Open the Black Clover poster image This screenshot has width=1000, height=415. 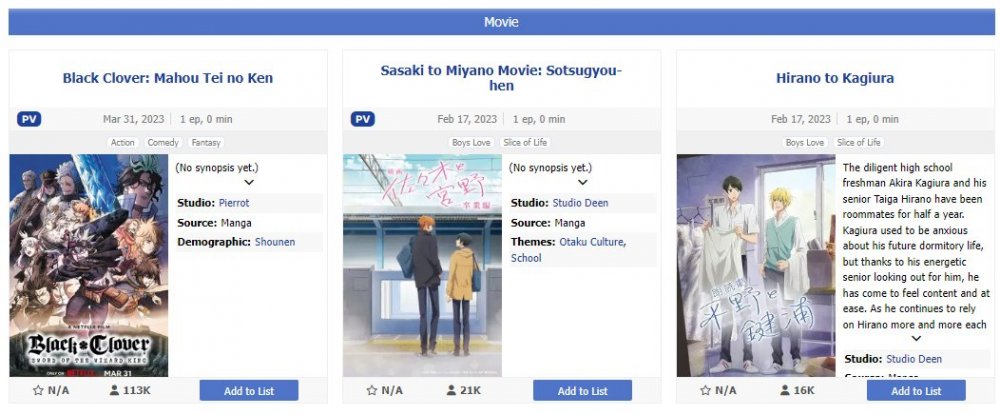click(x=89, y=265)
